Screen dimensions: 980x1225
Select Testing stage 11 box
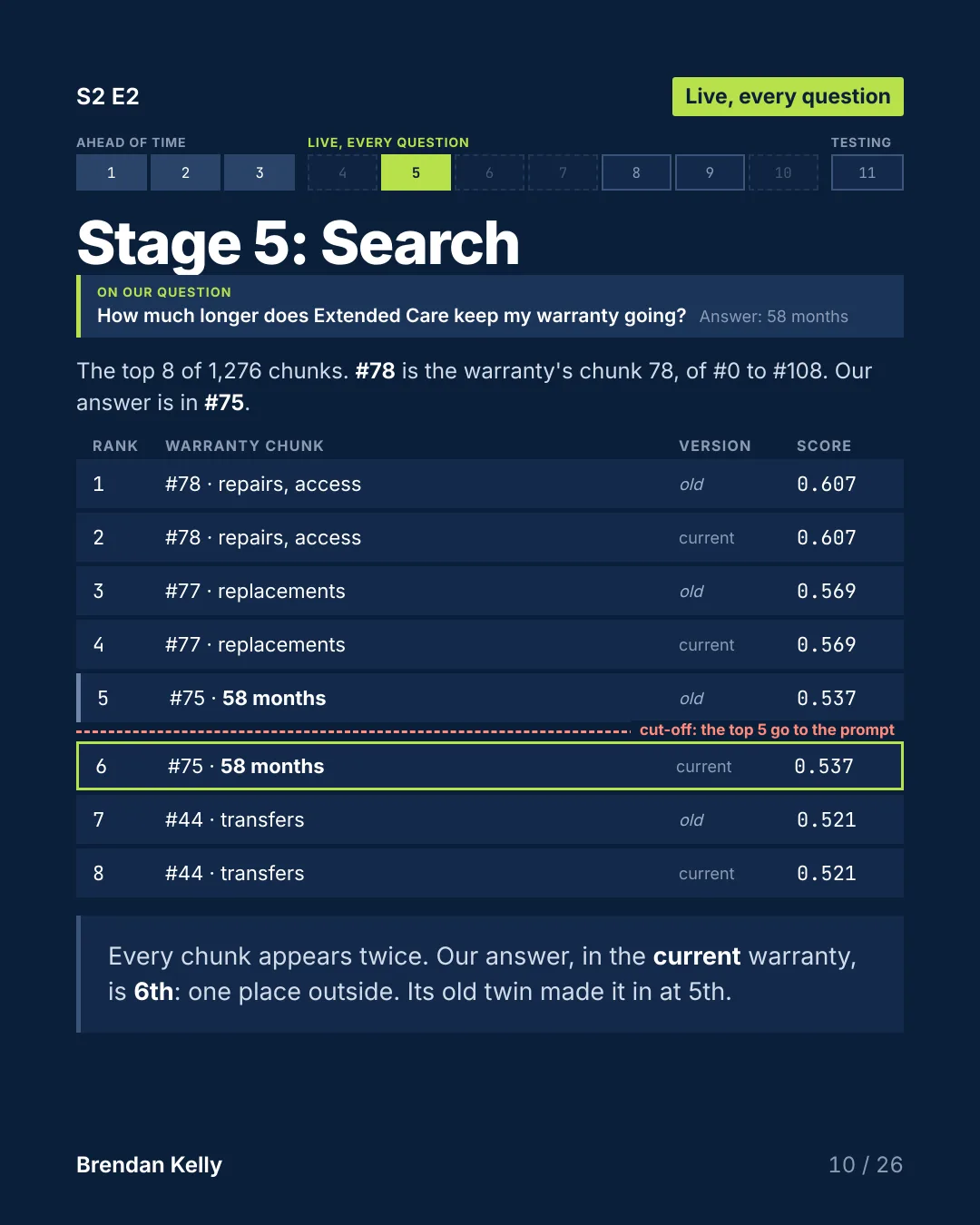point(867,172)
